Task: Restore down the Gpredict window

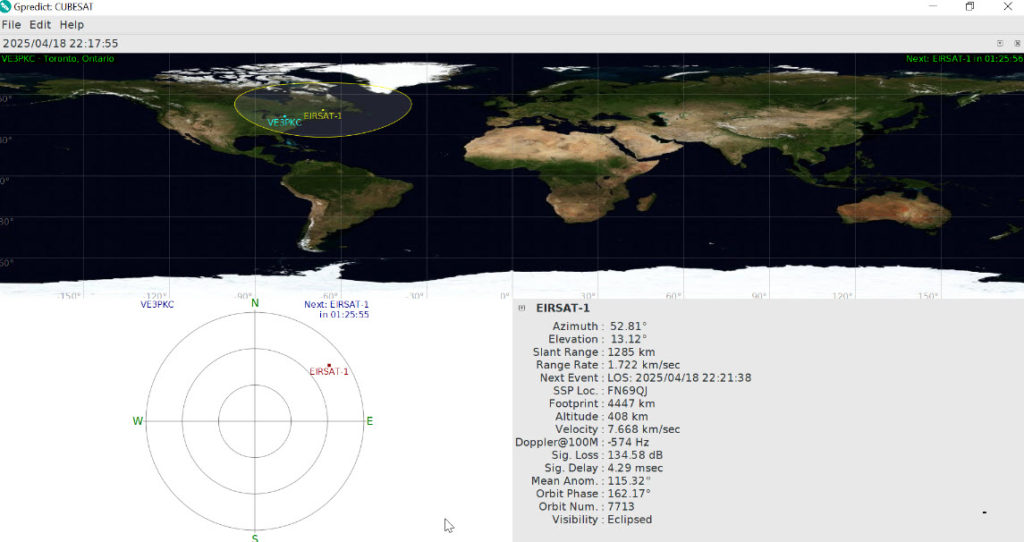Action: click(969, 7)
